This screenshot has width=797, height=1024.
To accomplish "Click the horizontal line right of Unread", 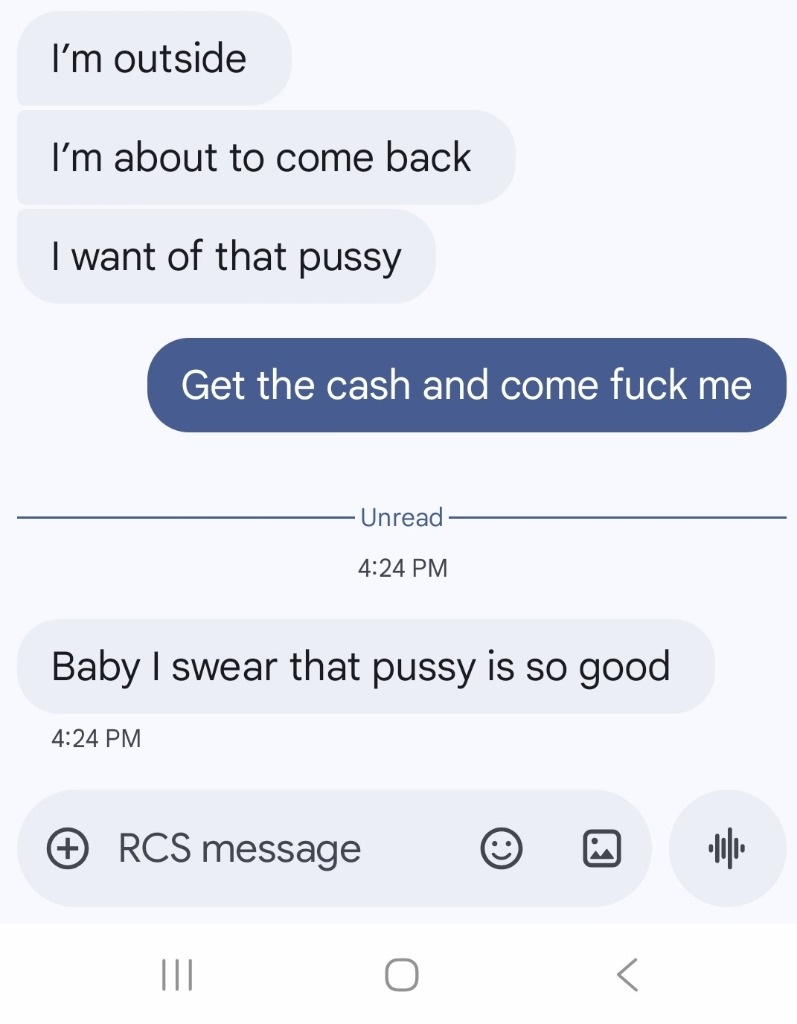I will (x=618, y=517).
